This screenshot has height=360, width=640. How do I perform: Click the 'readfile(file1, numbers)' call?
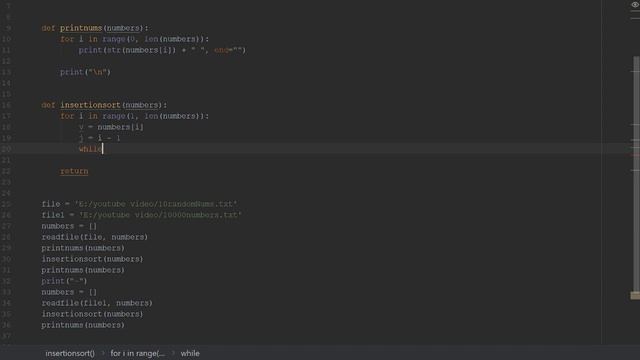pos(97,303)
